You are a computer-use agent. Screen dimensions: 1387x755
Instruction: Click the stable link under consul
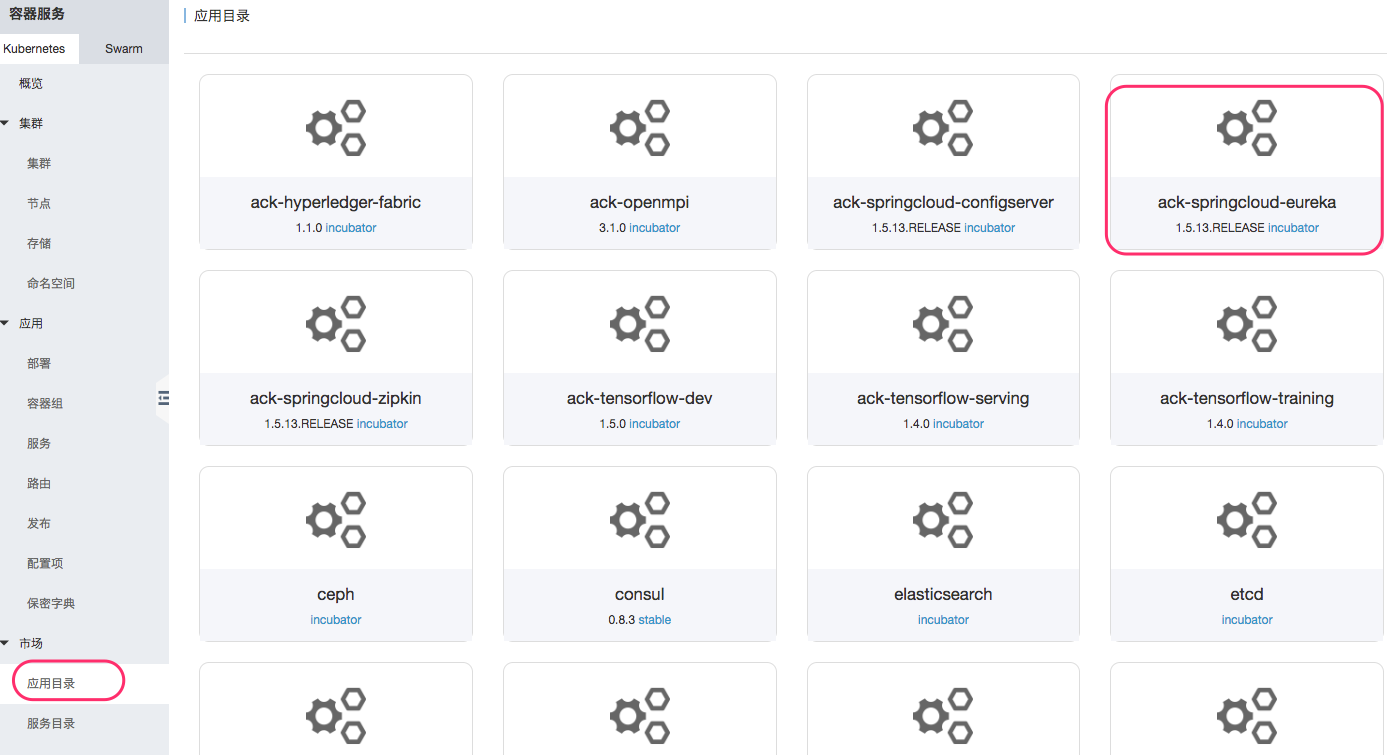655,620
